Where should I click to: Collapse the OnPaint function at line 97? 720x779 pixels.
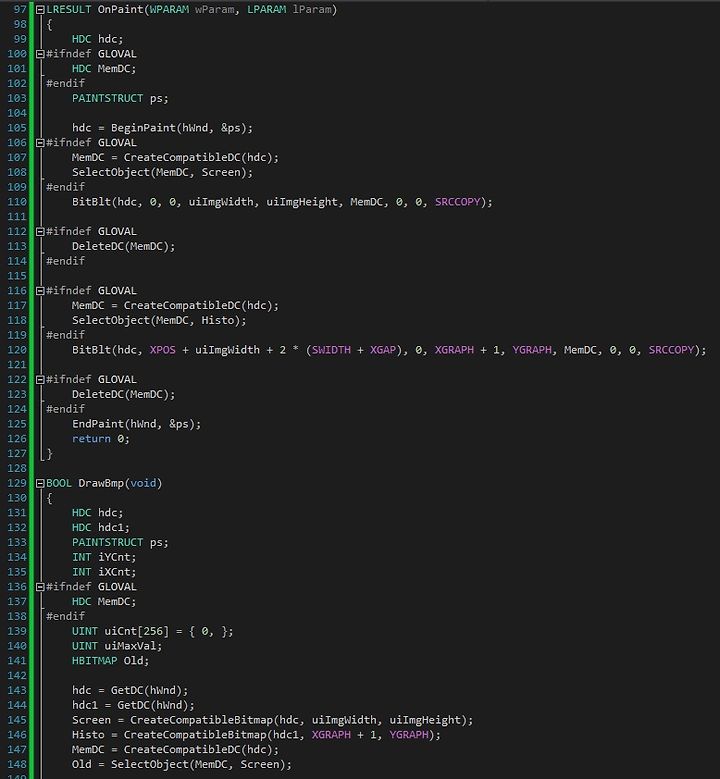pos(40,9)
